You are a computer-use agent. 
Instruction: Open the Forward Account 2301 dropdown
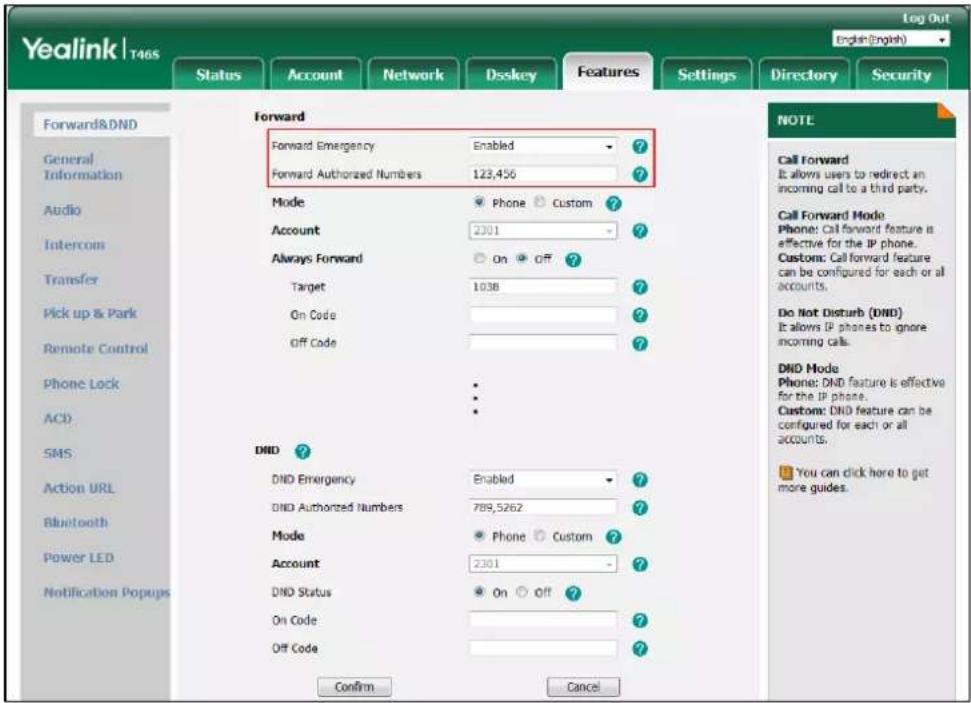point(542,231)
